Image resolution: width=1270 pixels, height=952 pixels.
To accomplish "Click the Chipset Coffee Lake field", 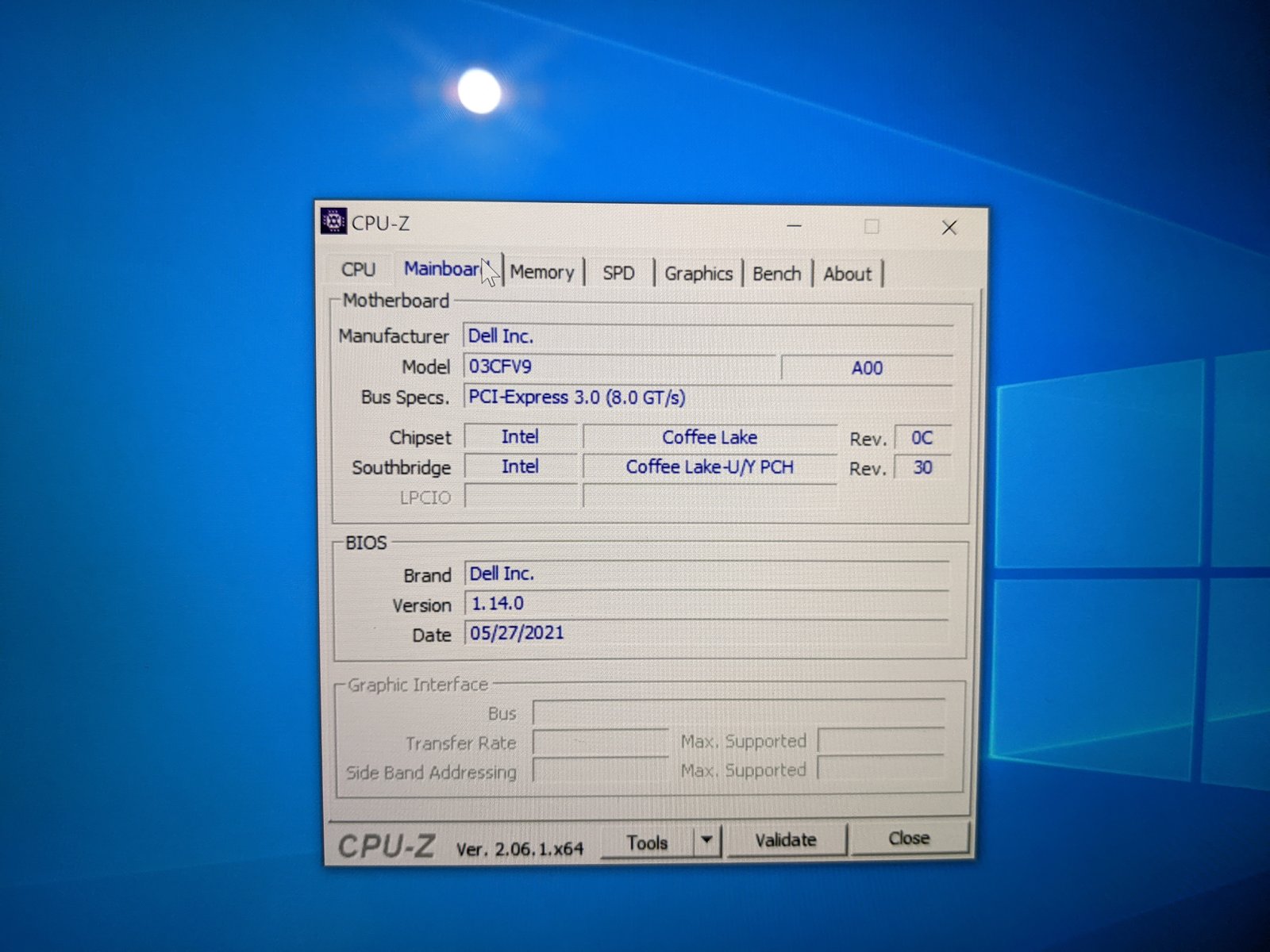I will tap(710, 438).
